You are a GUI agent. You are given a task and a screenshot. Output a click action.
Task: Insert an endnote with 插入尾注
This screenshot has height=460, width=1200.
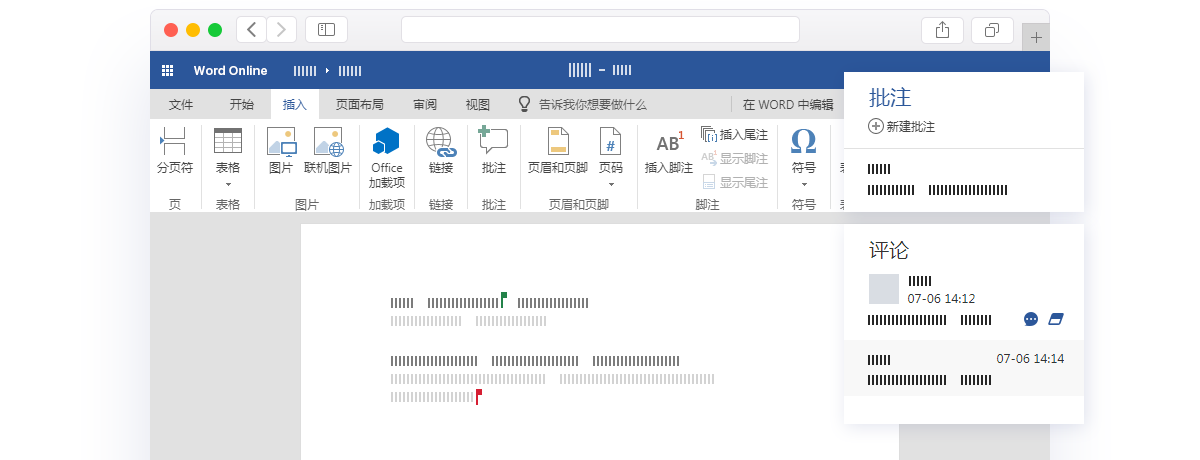click(x=734, y=135)
